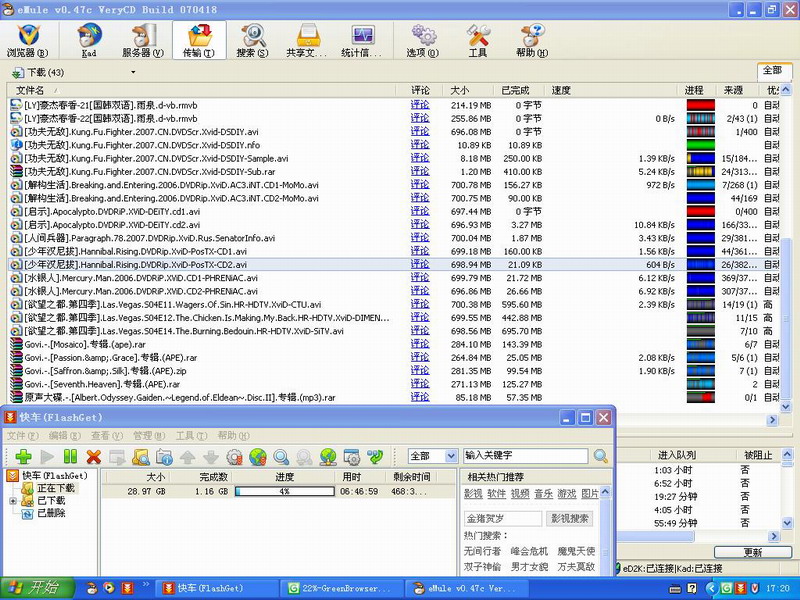
Task: Open the eMule 浏览器 browser toolbar button
Action: pos(28,40)
